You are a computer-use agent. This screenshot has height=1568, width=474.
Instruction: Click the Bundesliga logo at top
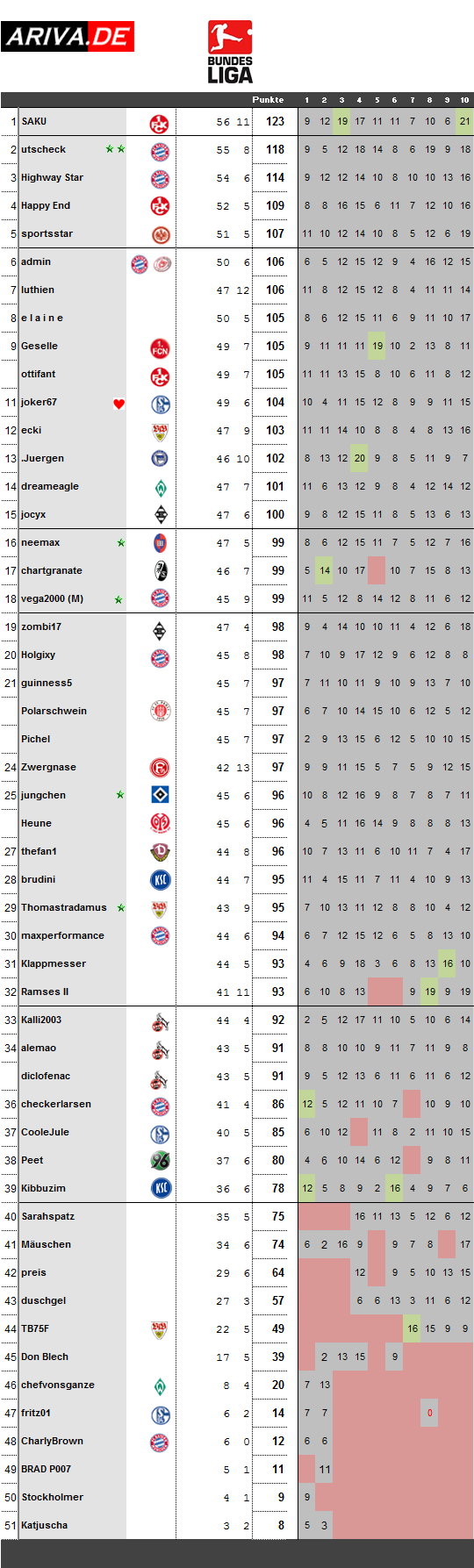click(x=230, y=53)
